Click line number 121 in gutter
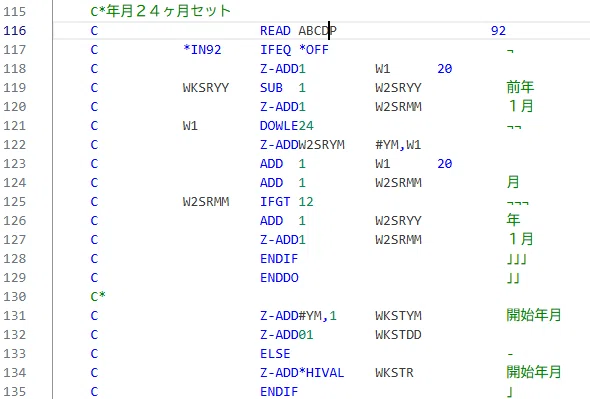 point(15,125)
